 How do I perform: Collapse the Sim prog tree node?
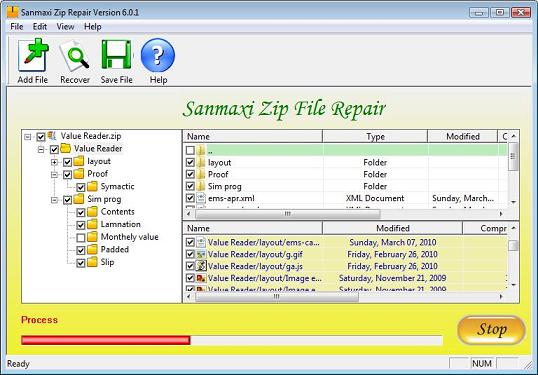pyautogui.click(x=55, y=200)
